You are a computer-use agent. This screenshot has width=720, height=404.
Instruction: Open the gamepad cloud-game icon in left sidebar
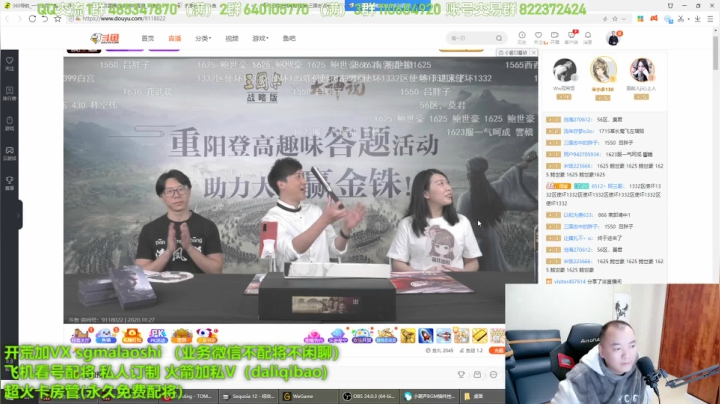click(x=10, y=153)
